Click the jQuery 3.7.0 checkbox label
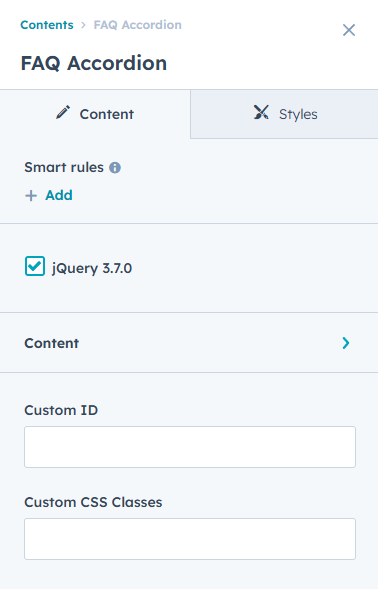This screenshot has width=378, height=589. tap(92, 268)
